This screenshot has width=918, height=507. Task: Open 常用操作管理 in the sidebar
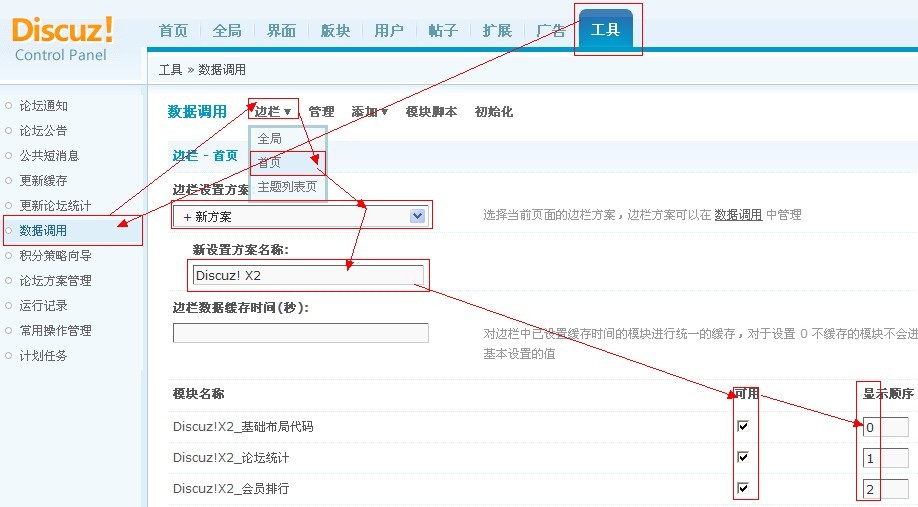pos(55,331)
